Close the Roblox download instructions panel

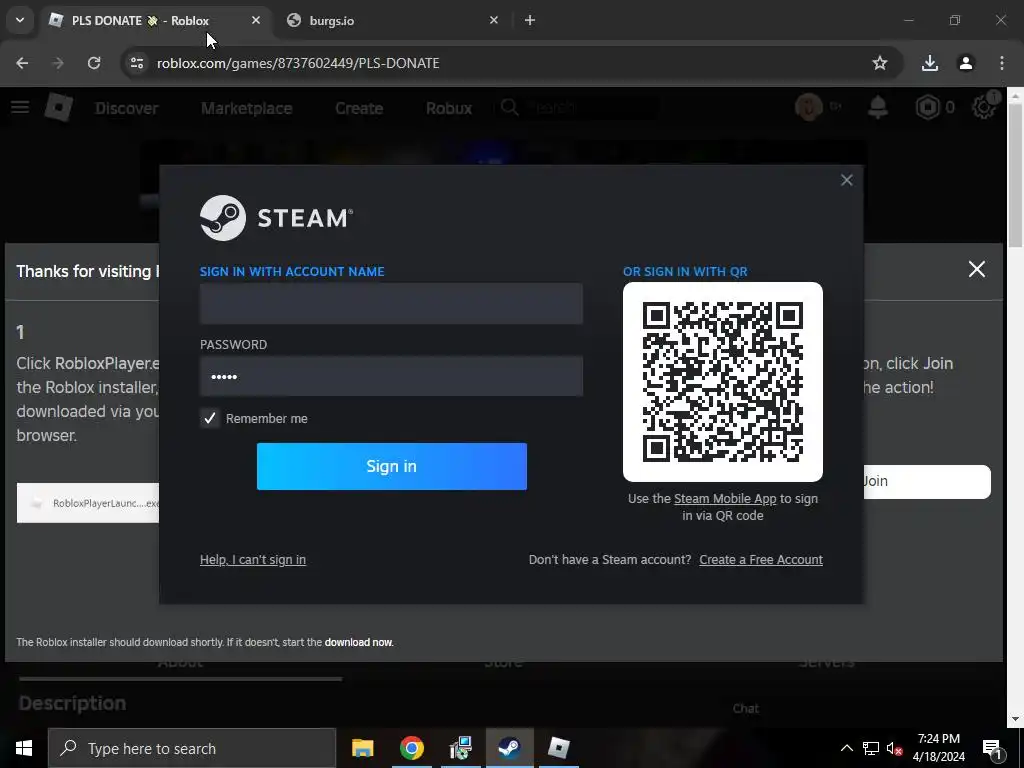[x=977, y=269]
